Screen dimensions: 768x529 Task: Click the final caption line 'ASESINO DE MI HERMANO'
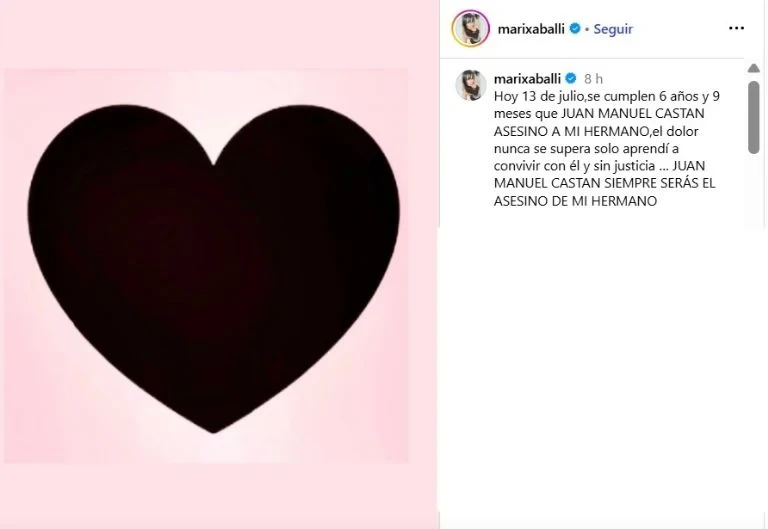pos(575,201)
